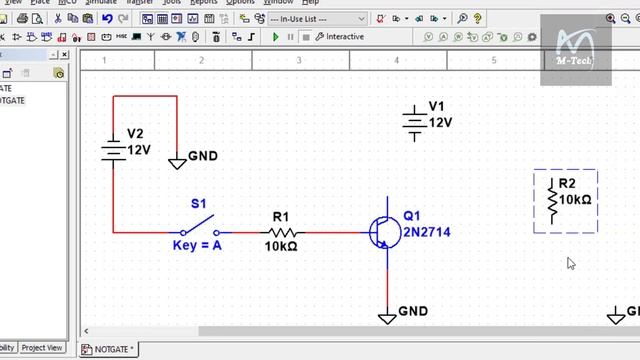The image size is (640, 360).
Task: Place a power probe (W)
Action: (458, 37)
